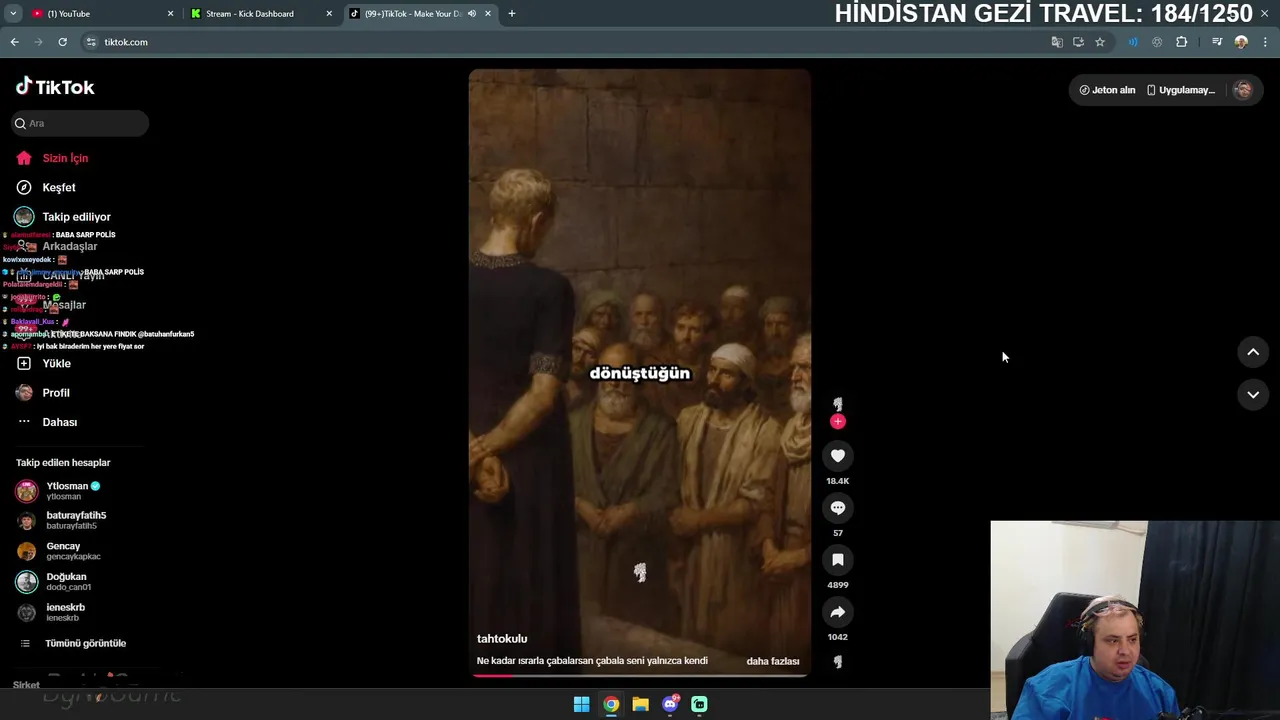Like the video with the heart icon
This screenshot has width=1280, height=720.
click(x=838, y=456)
